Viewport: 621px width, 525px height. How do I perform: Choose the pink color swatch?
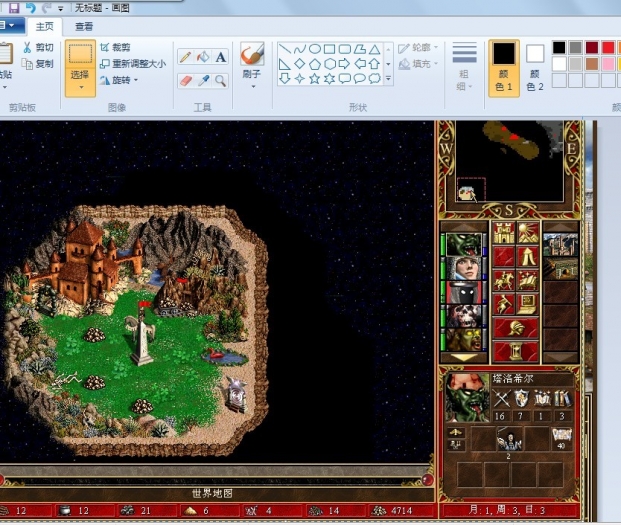coord(608,64)
